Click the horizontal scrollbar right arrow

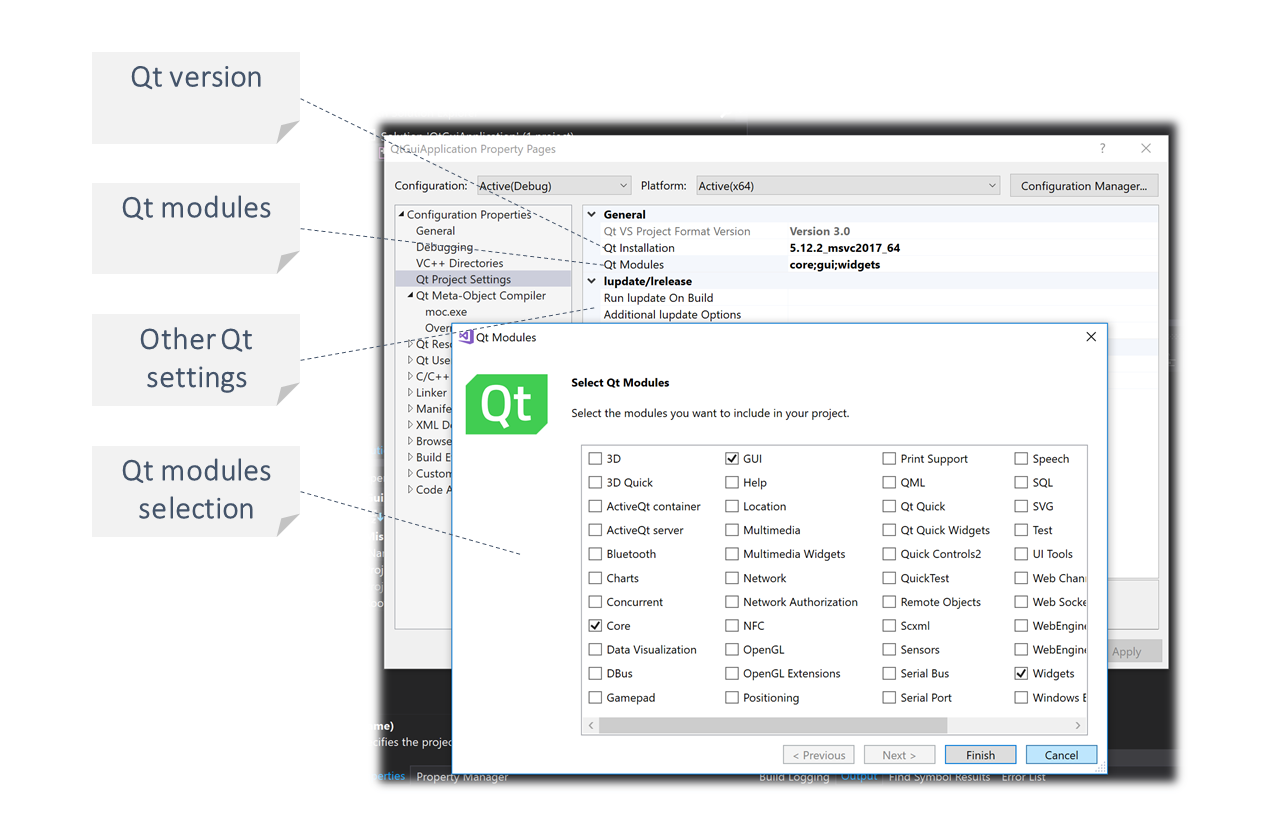tap(1077, 725)
